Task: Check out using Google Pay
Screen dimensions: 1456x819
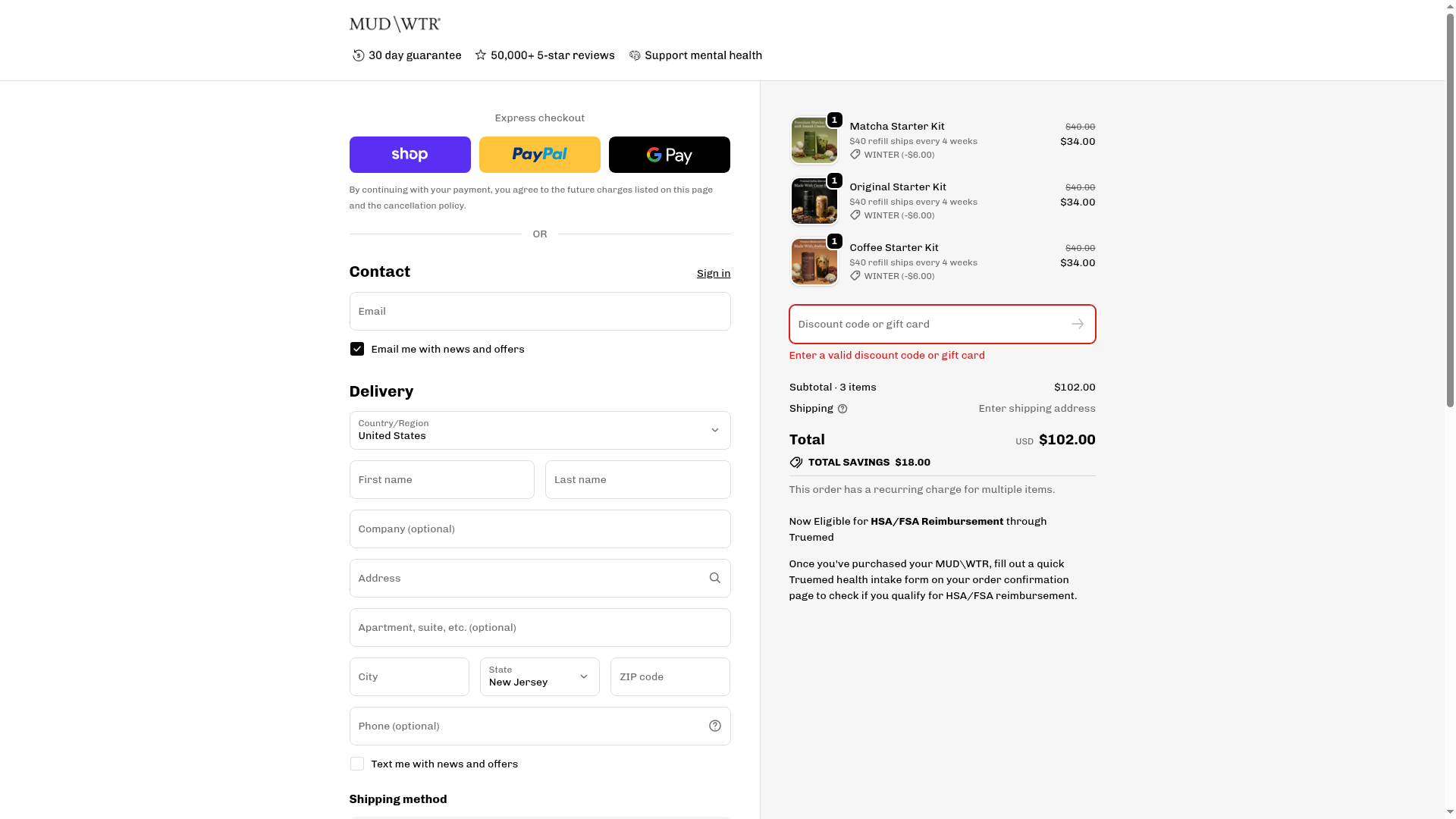Action: 669,155
